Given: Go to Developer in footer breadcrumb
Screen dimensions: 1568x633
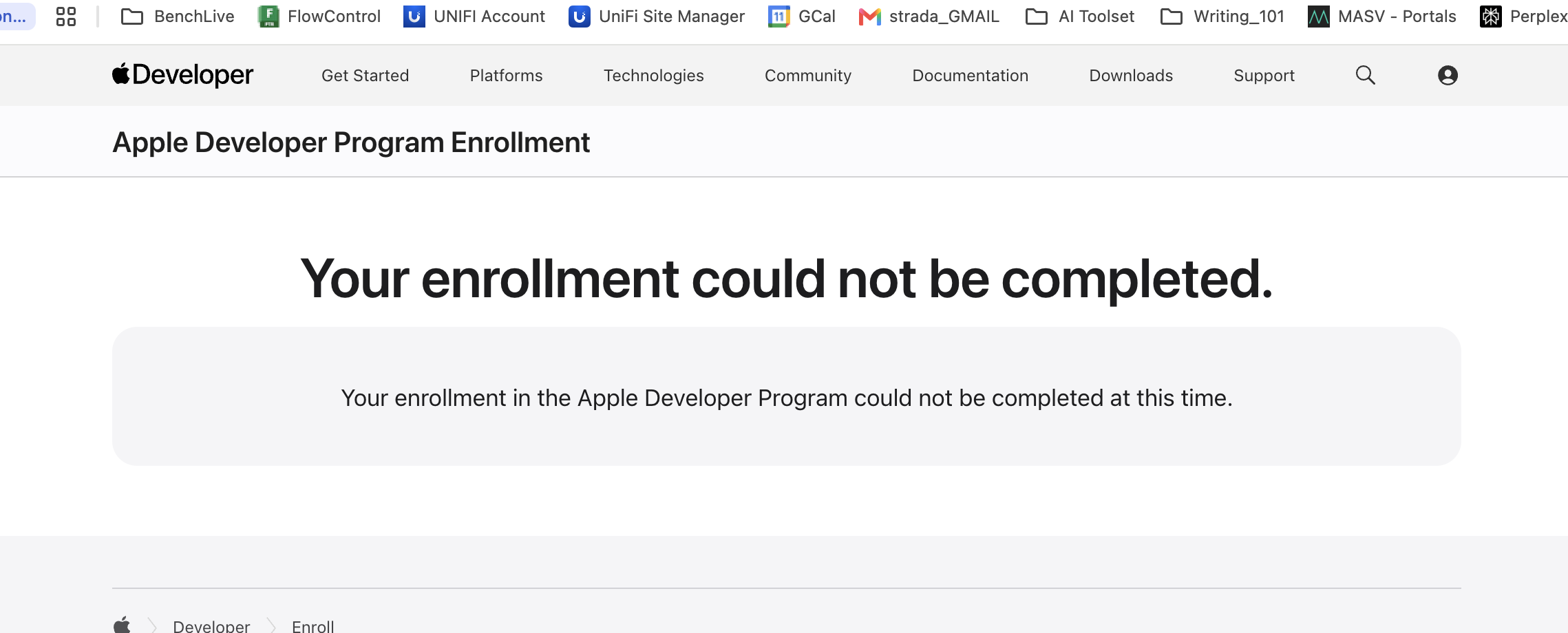Looking at the screenshot, I should tap(211, 625).
